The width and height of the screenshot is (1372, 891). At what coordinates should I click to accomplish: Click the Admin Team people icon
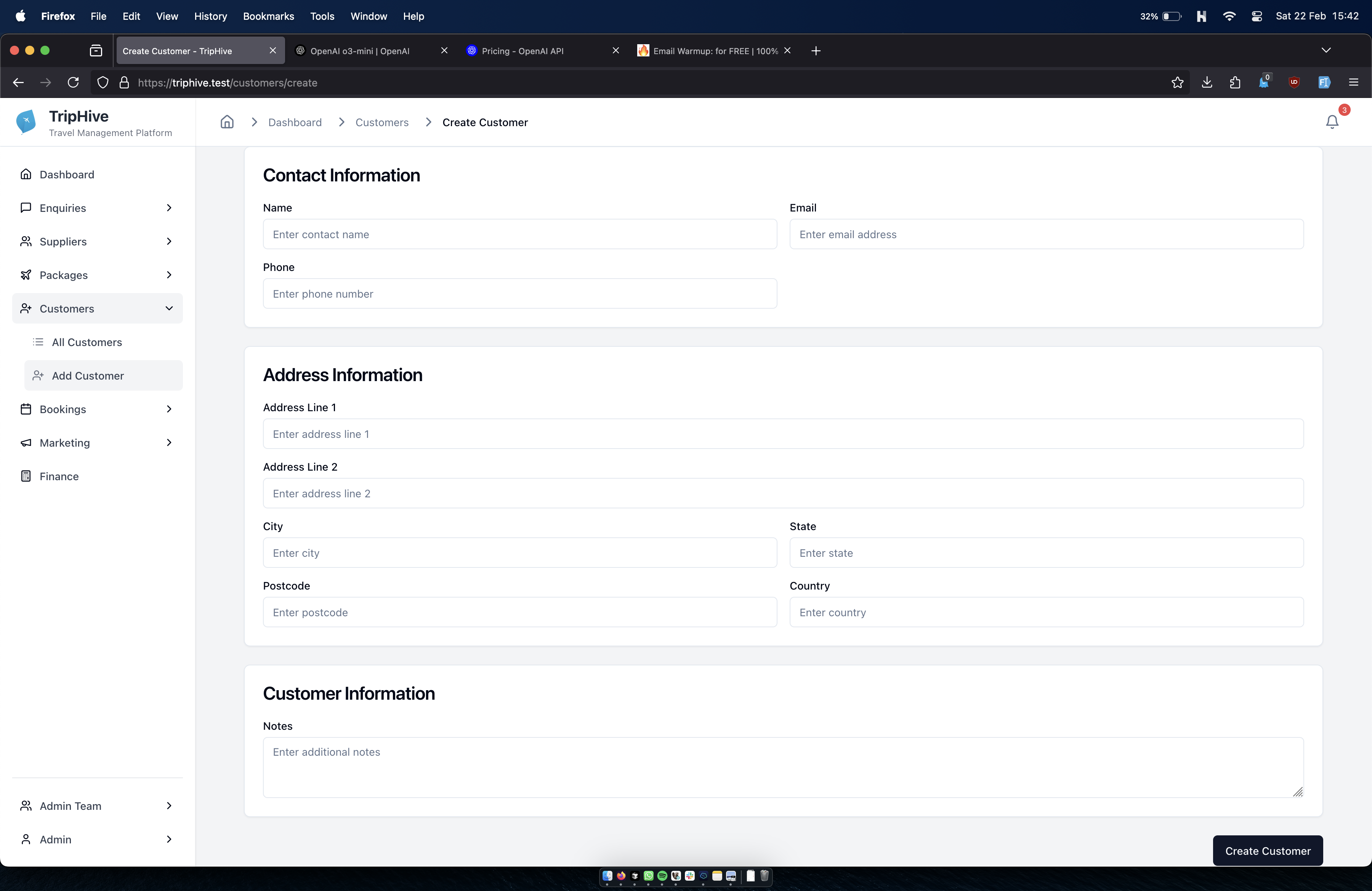(x=26, y=805)
